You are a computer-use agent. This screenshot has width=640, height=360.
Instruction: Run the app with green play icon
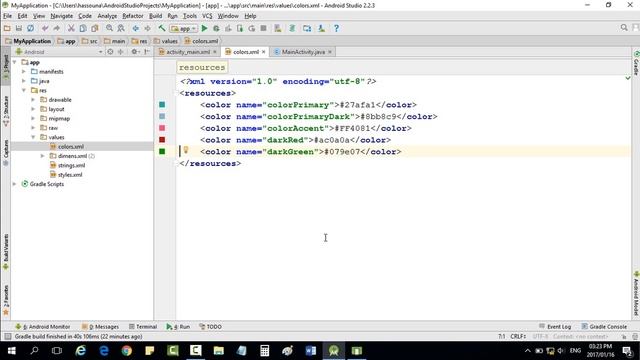click(x=204, y=28)
